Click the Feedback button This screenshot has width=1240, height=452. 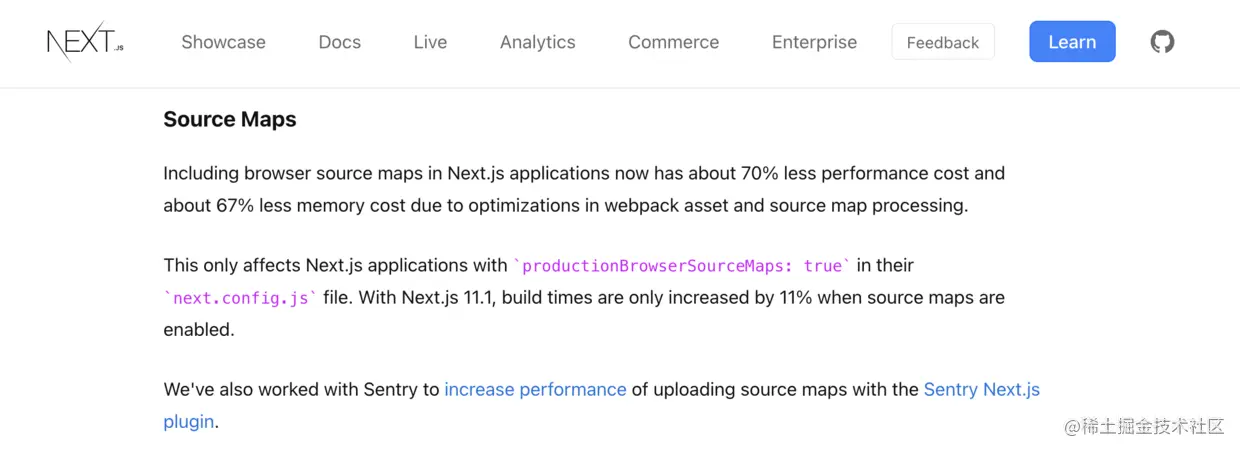(942, 42)
